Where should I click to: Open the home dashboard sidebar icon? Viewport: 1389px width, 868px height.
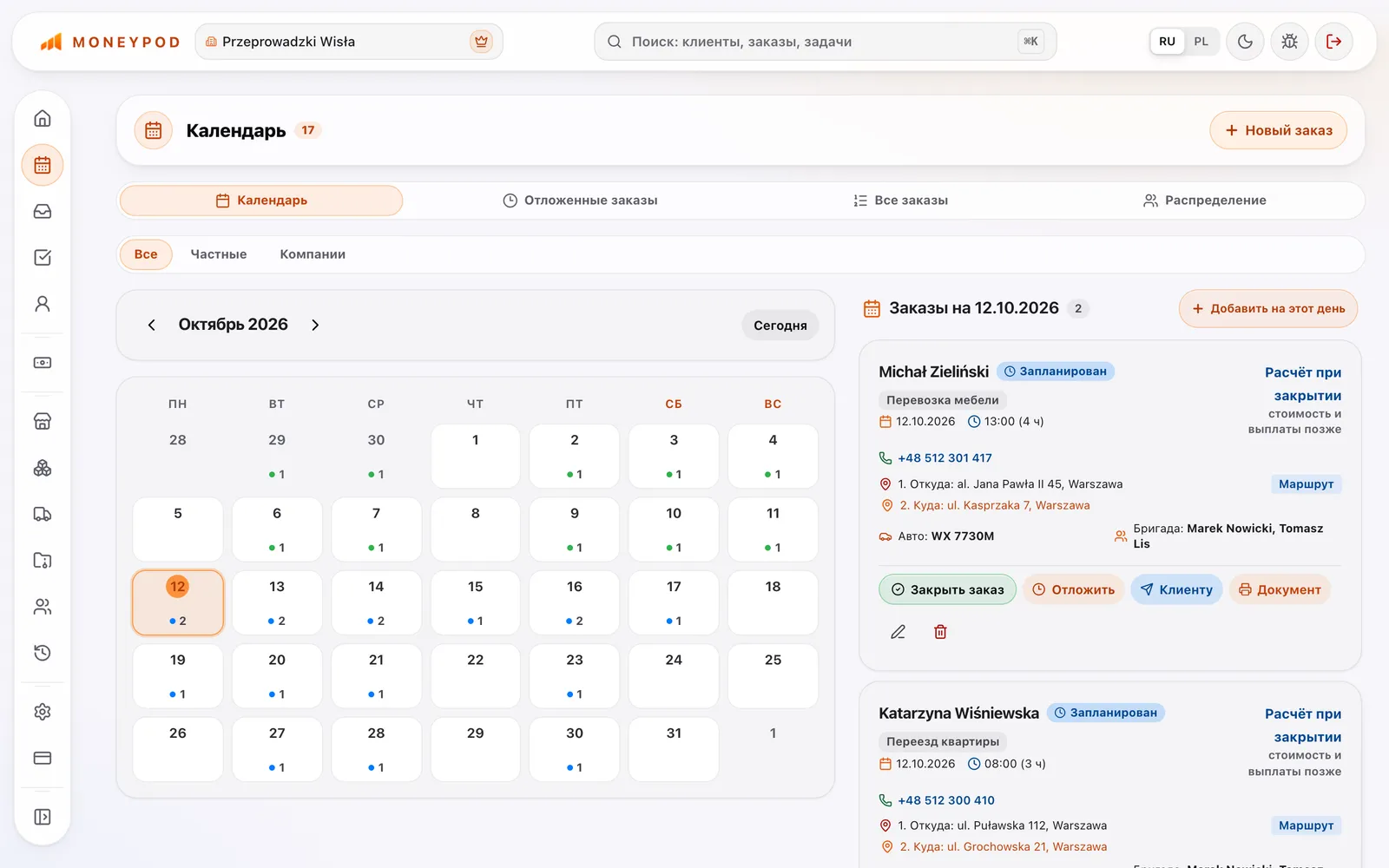43,119
